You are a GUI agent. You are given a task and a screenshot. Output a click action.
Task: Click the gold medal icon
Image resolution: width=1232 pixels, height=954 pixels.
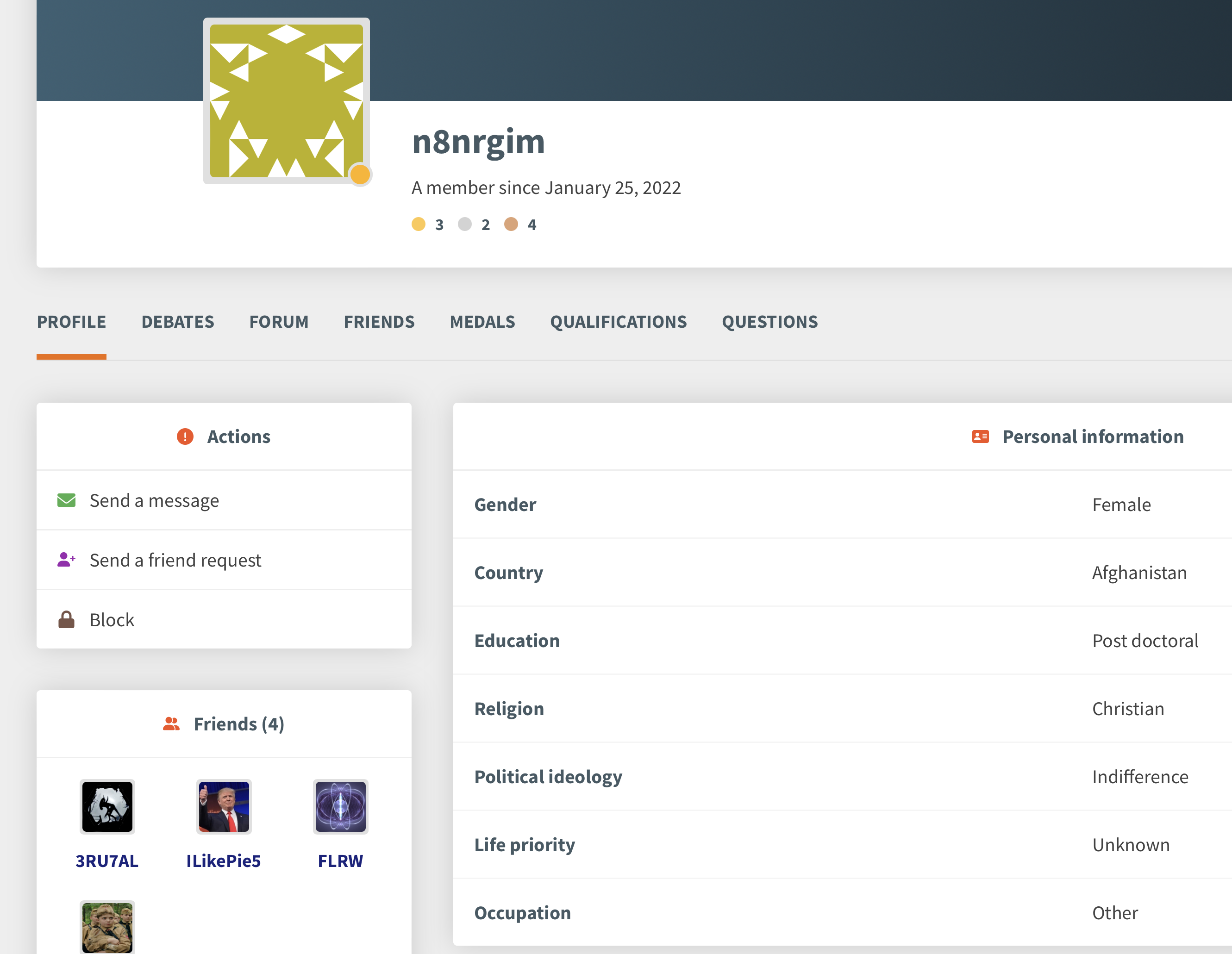[x=418, y=224]
